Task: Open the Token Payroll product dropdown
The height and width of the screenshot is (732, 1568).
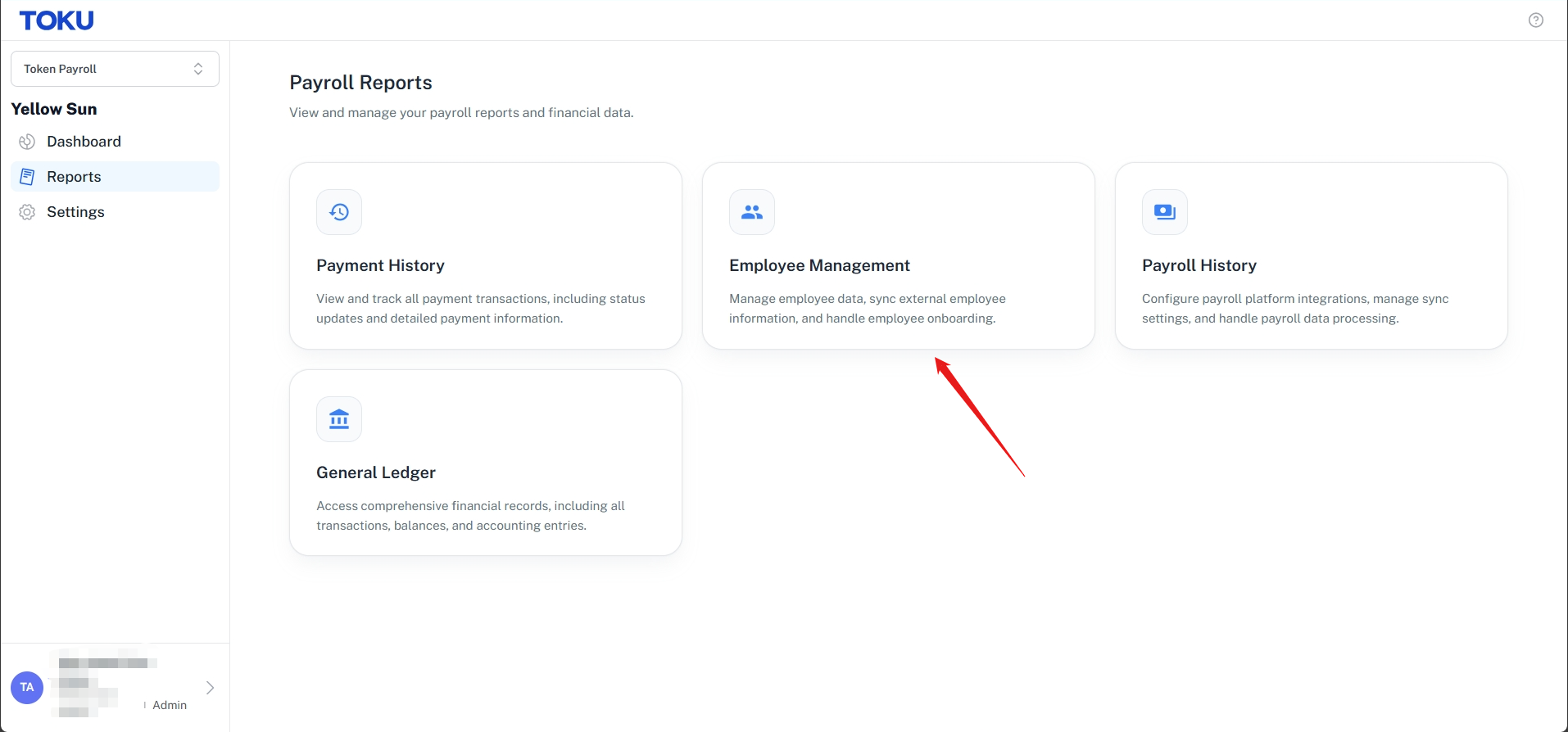Action: point(115,69)
